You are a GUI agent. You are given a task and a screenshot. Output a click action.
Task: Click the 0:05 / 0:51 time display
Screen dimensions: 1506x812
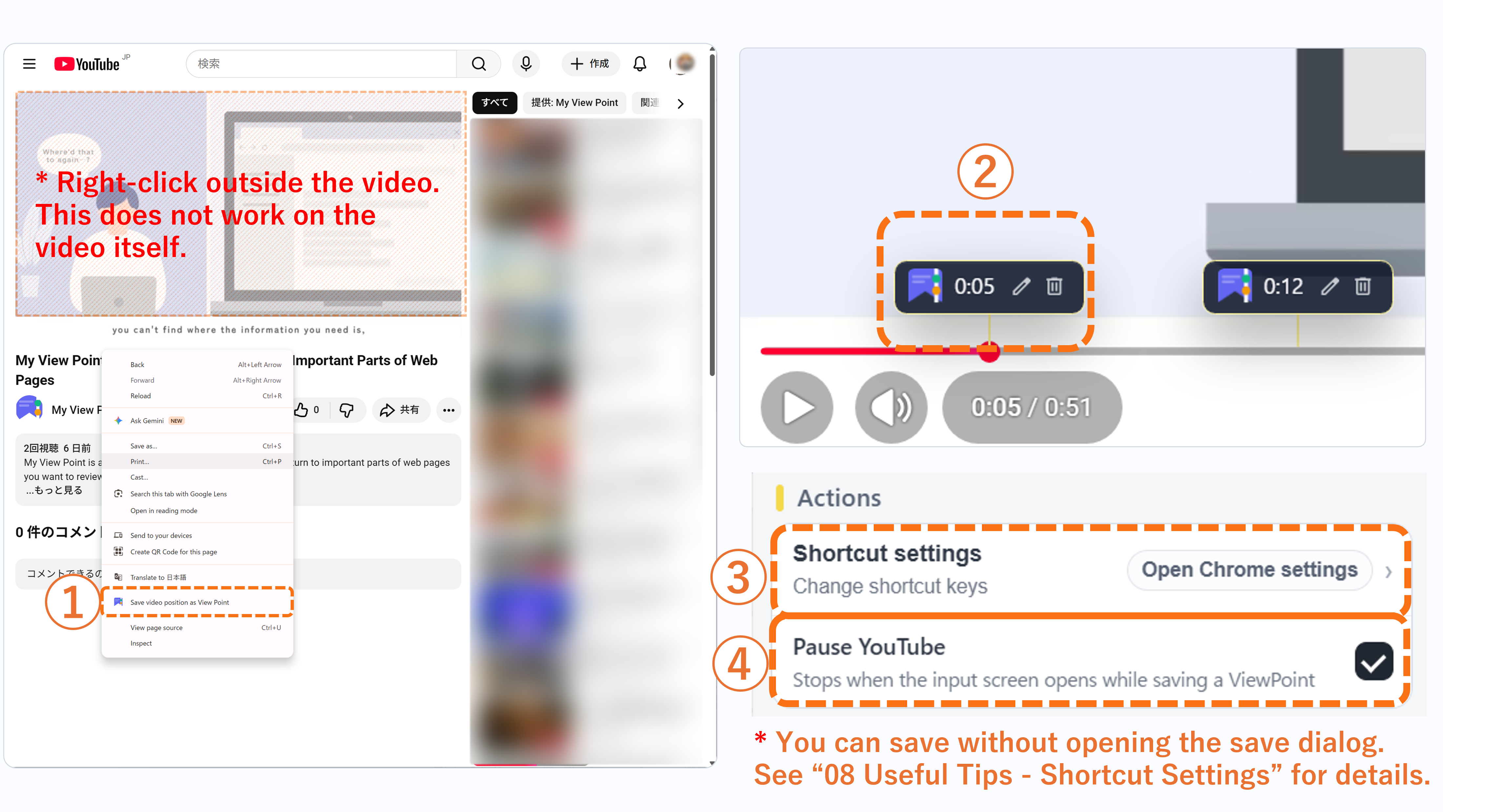point(1031,408)
